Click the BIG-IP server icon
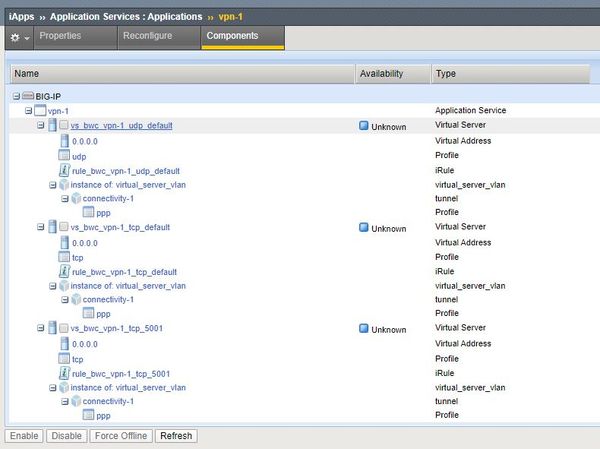 click(x=29, y=96)
